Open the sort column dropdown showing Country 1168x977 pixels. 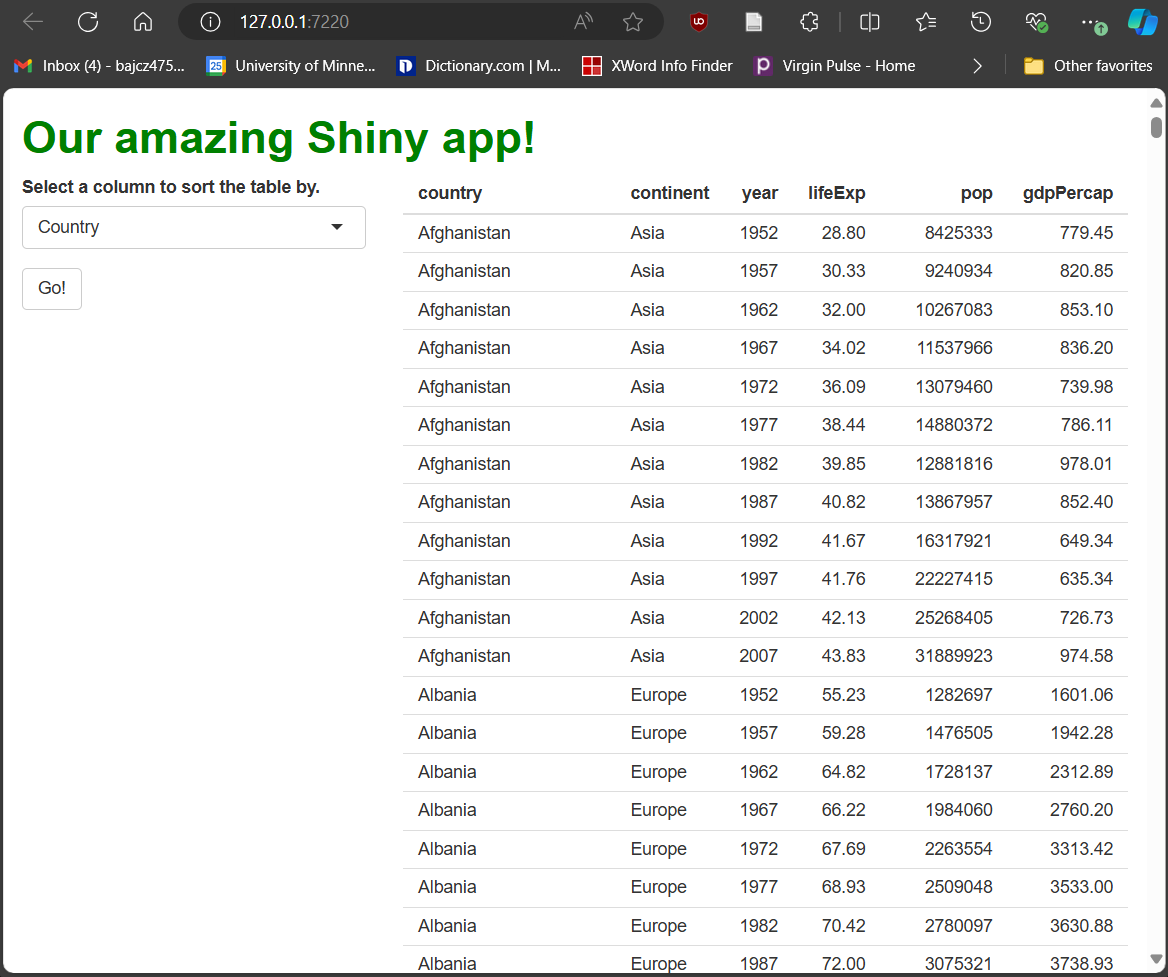click(193, 228)
